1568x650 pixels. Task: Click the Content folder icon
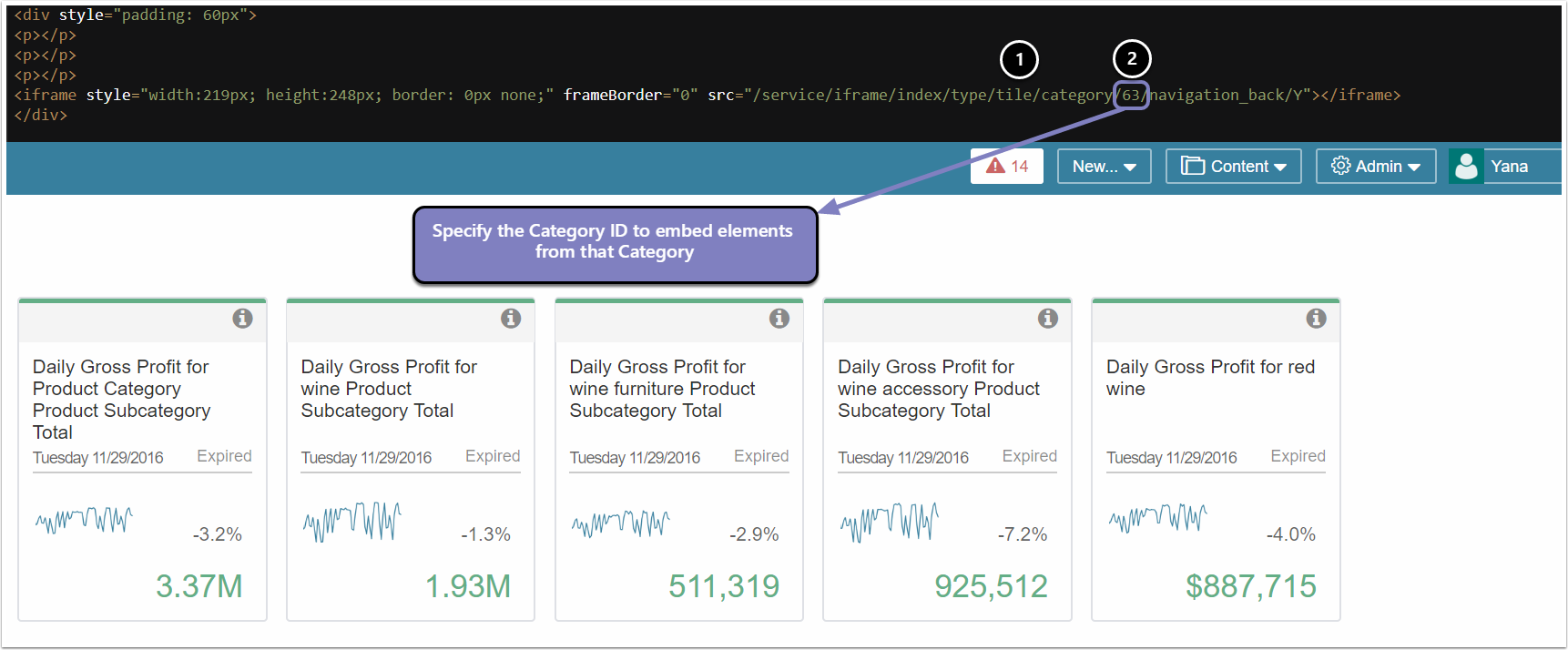pos(1192,166)
